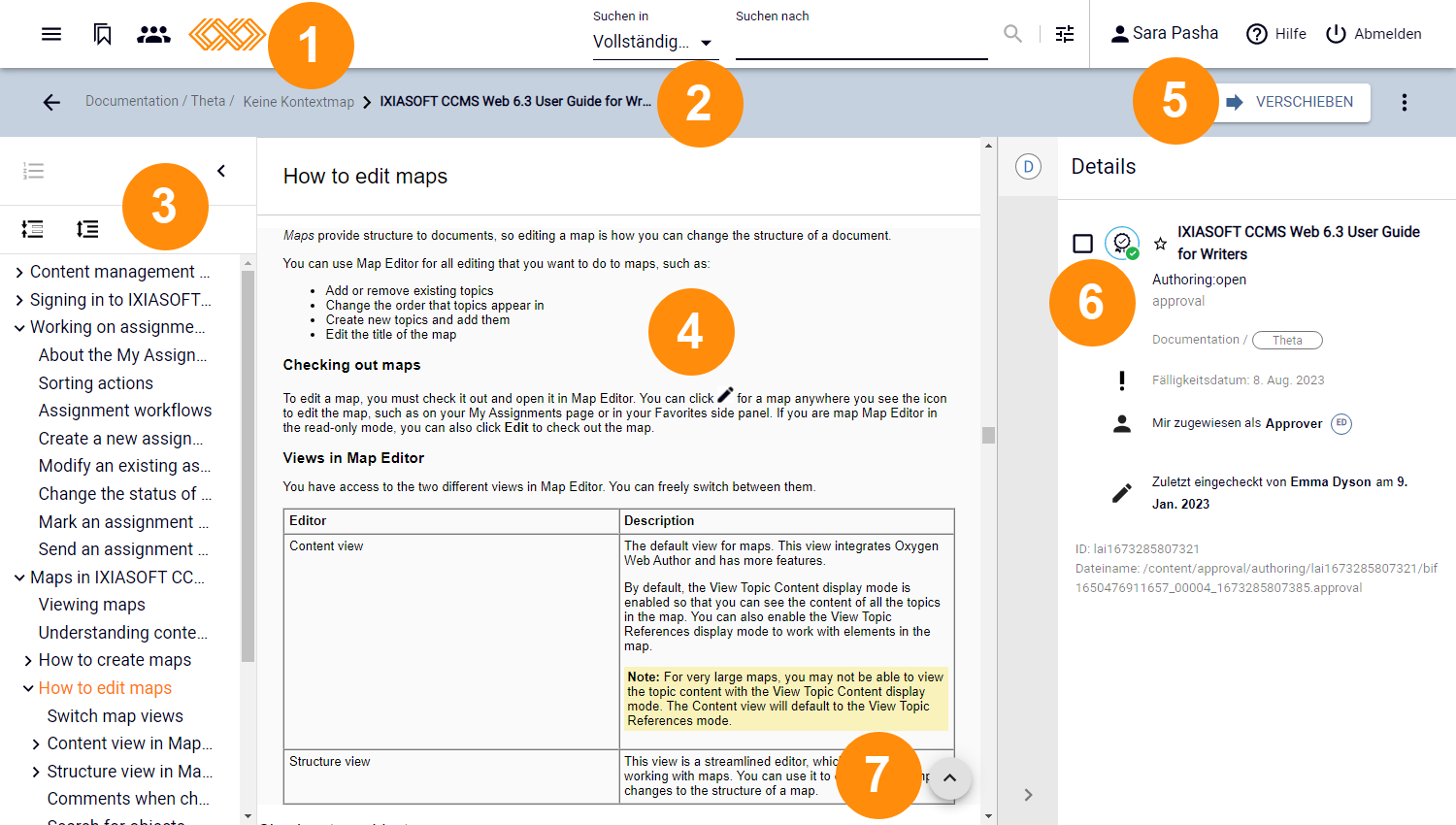This screenshot has width=1456, height=825.
Task: Collapse the Working on assignments node
Action: click(19, 327)
